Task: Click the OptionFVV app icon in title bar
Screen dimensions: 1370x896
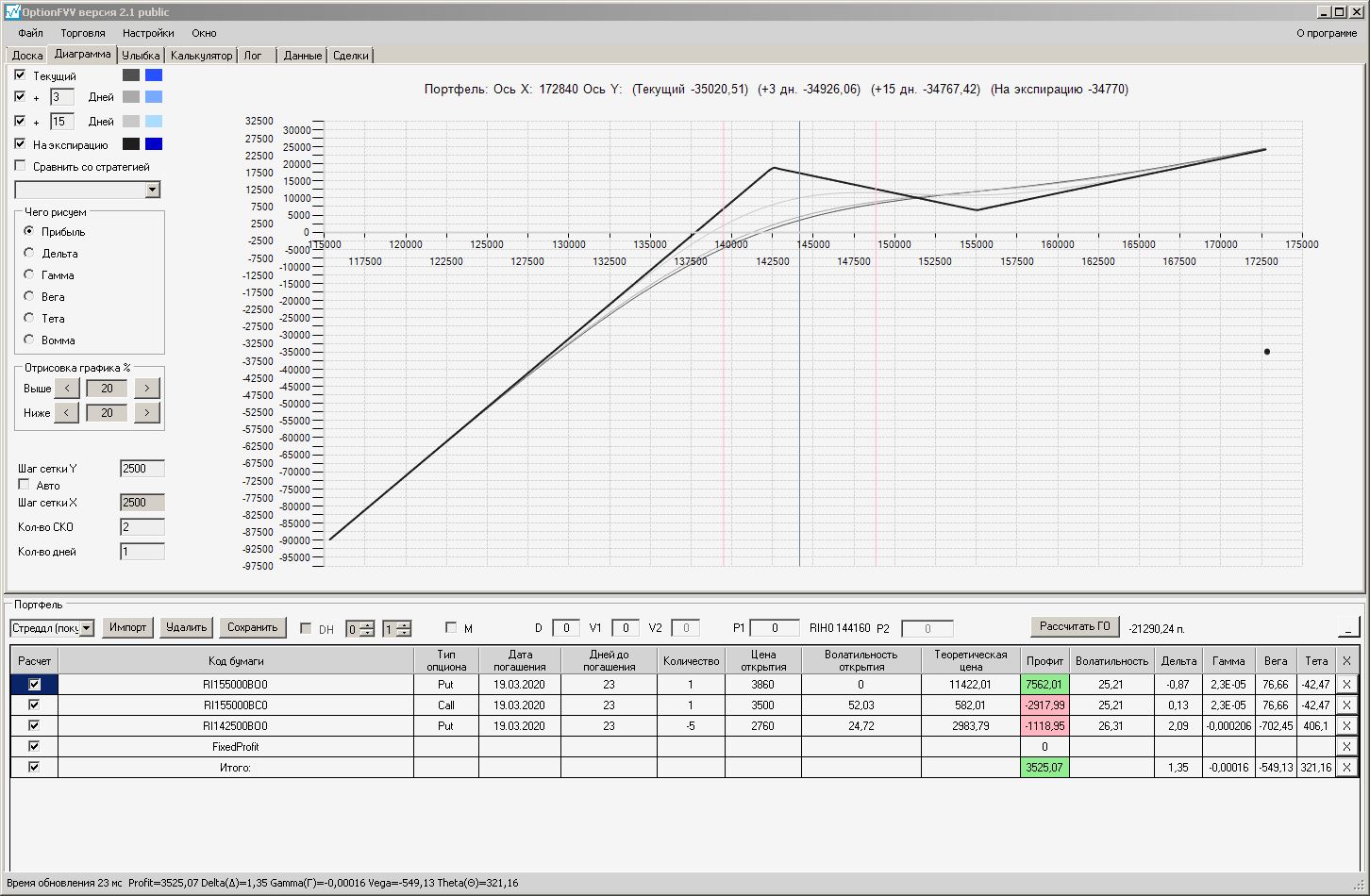Action: click(12, 11)
